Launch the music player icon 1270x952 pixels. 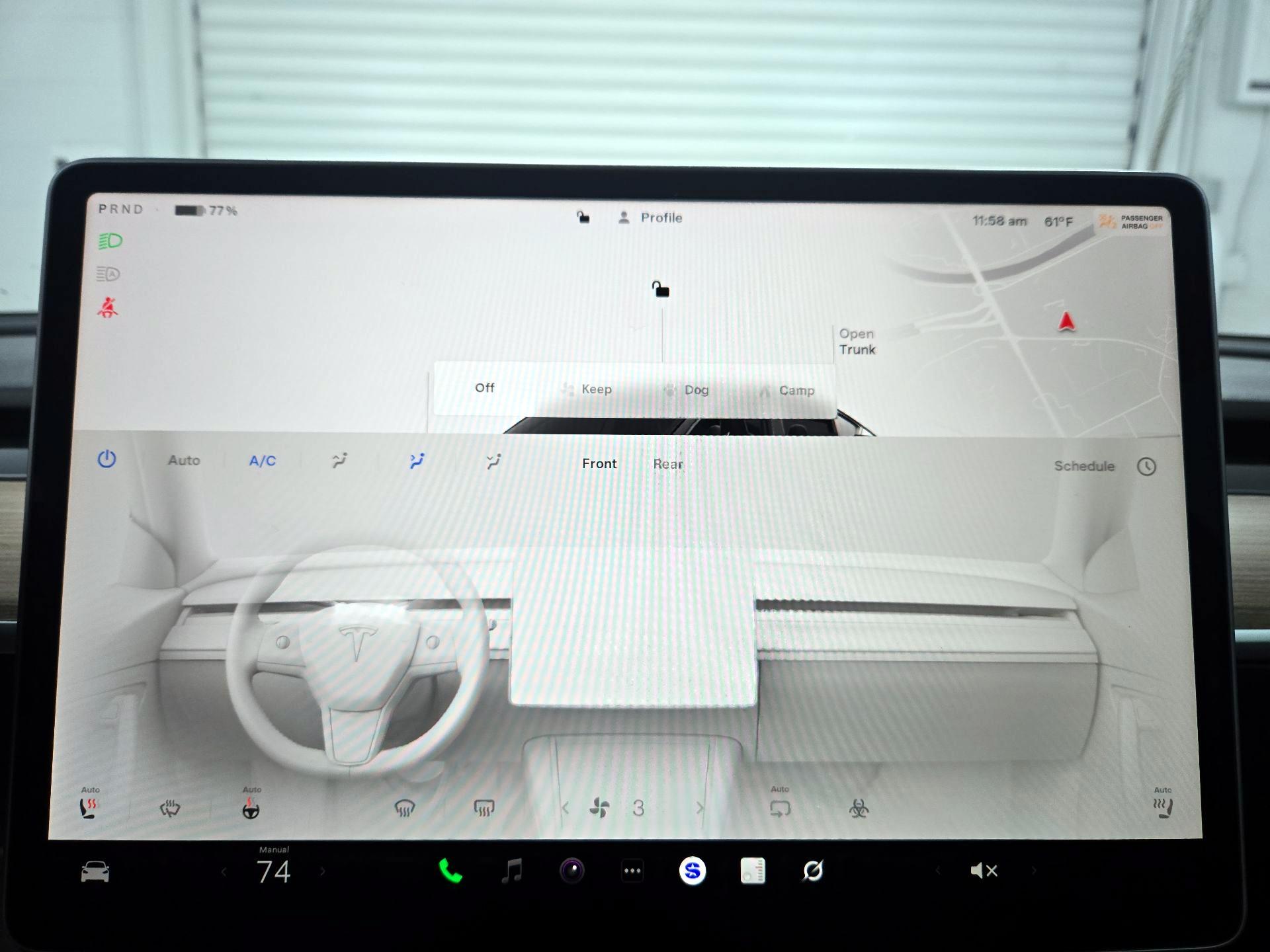pos(511,871)
